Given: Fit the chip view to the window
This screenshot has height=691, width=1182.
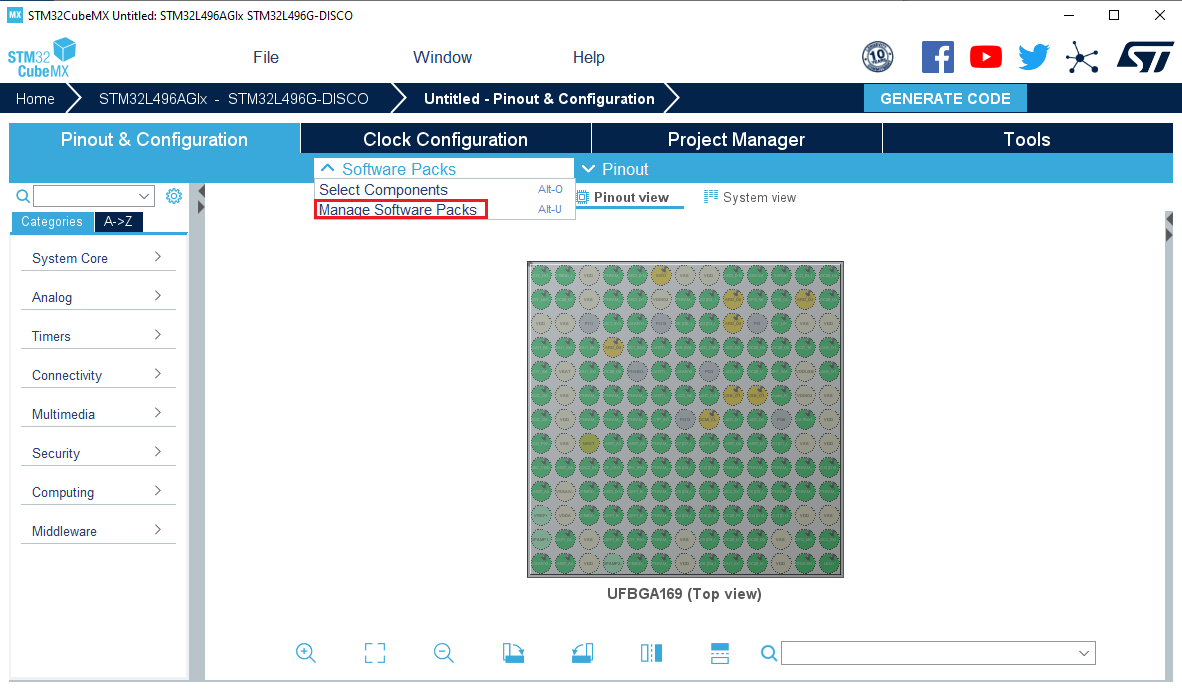Looking at the screenshot, I should click(x=375, y=653).
